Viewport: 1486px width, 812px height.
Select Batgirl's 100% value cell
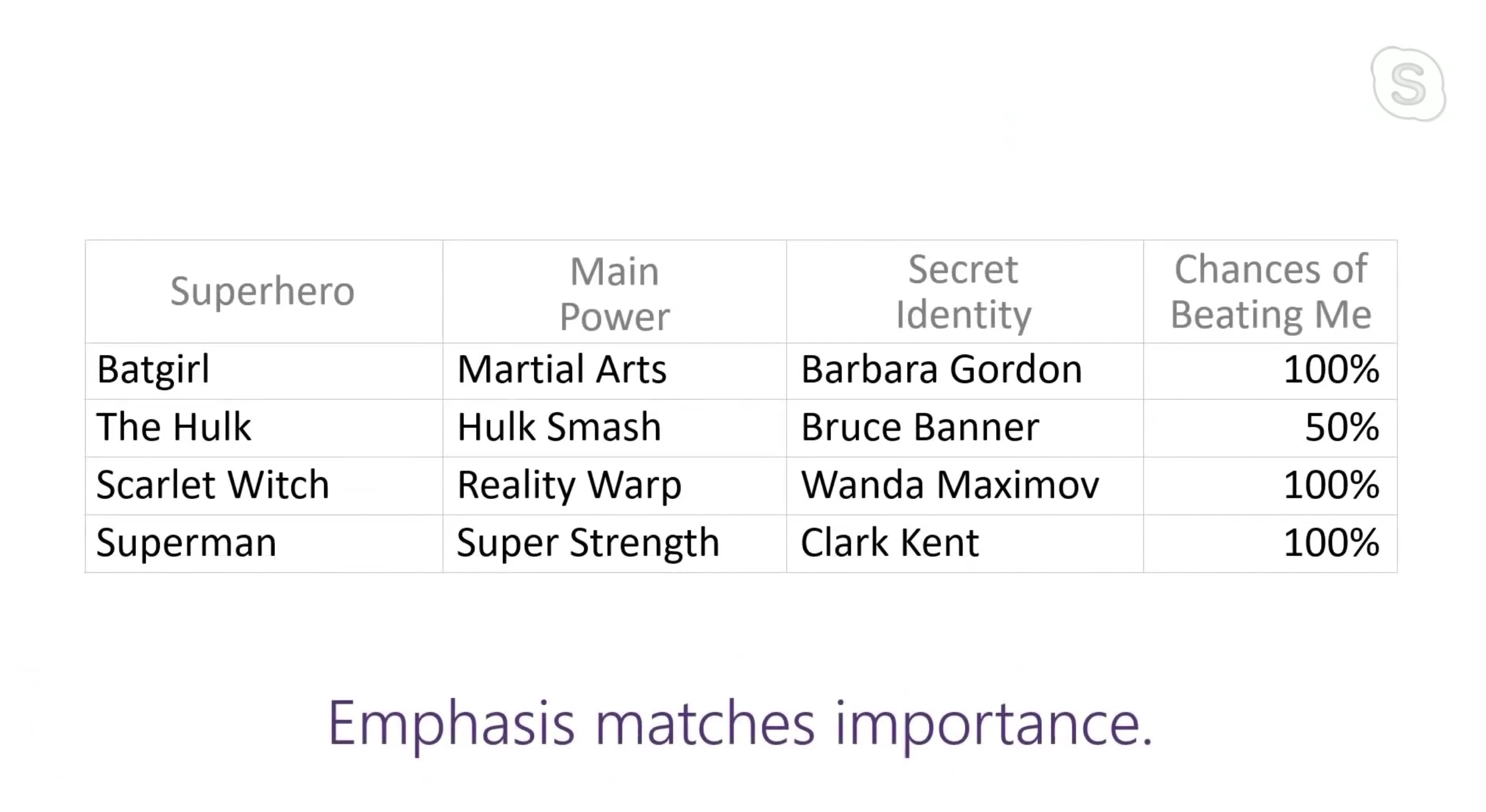1271,371
